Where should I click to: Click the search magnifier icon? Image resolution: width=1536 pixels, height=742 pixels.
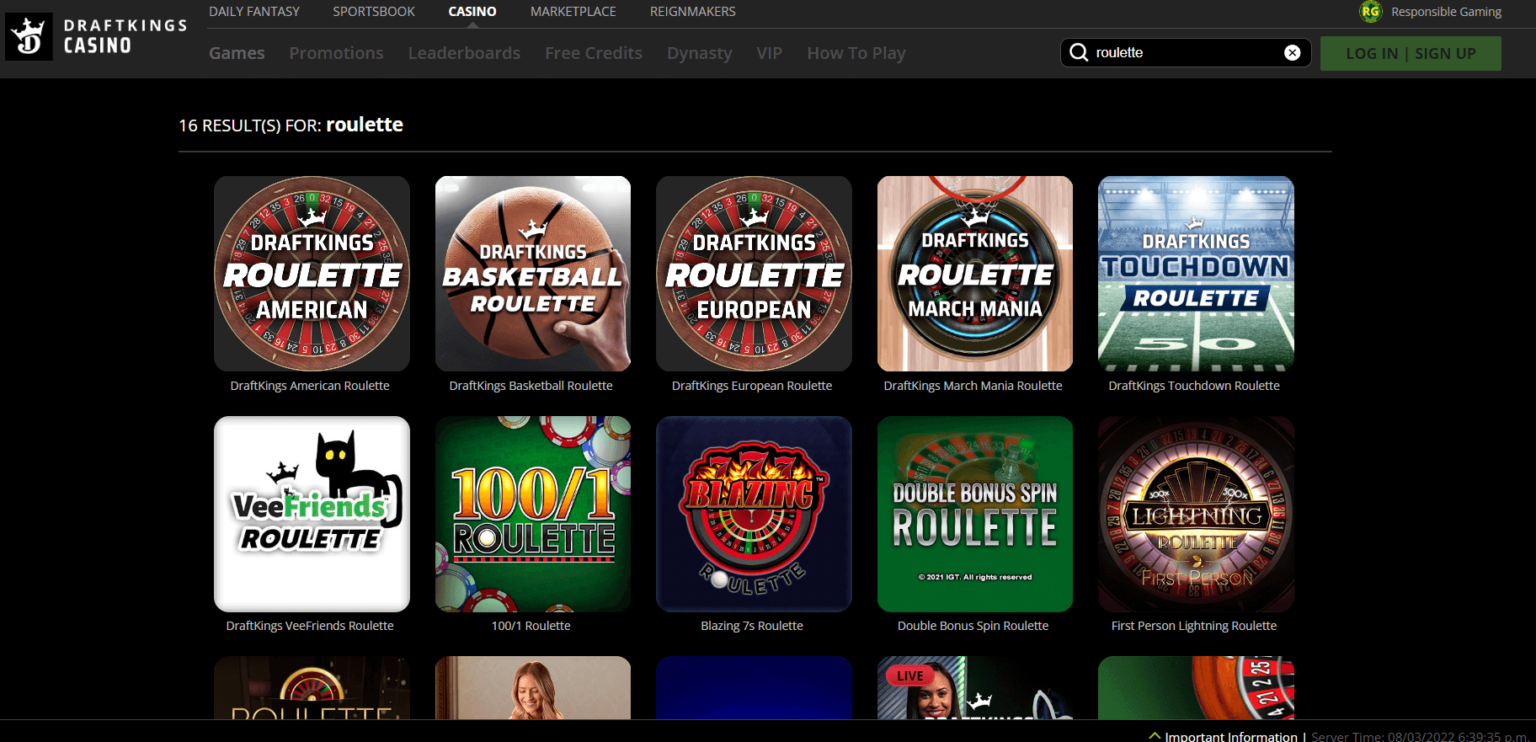click(x=1078, y=53)
